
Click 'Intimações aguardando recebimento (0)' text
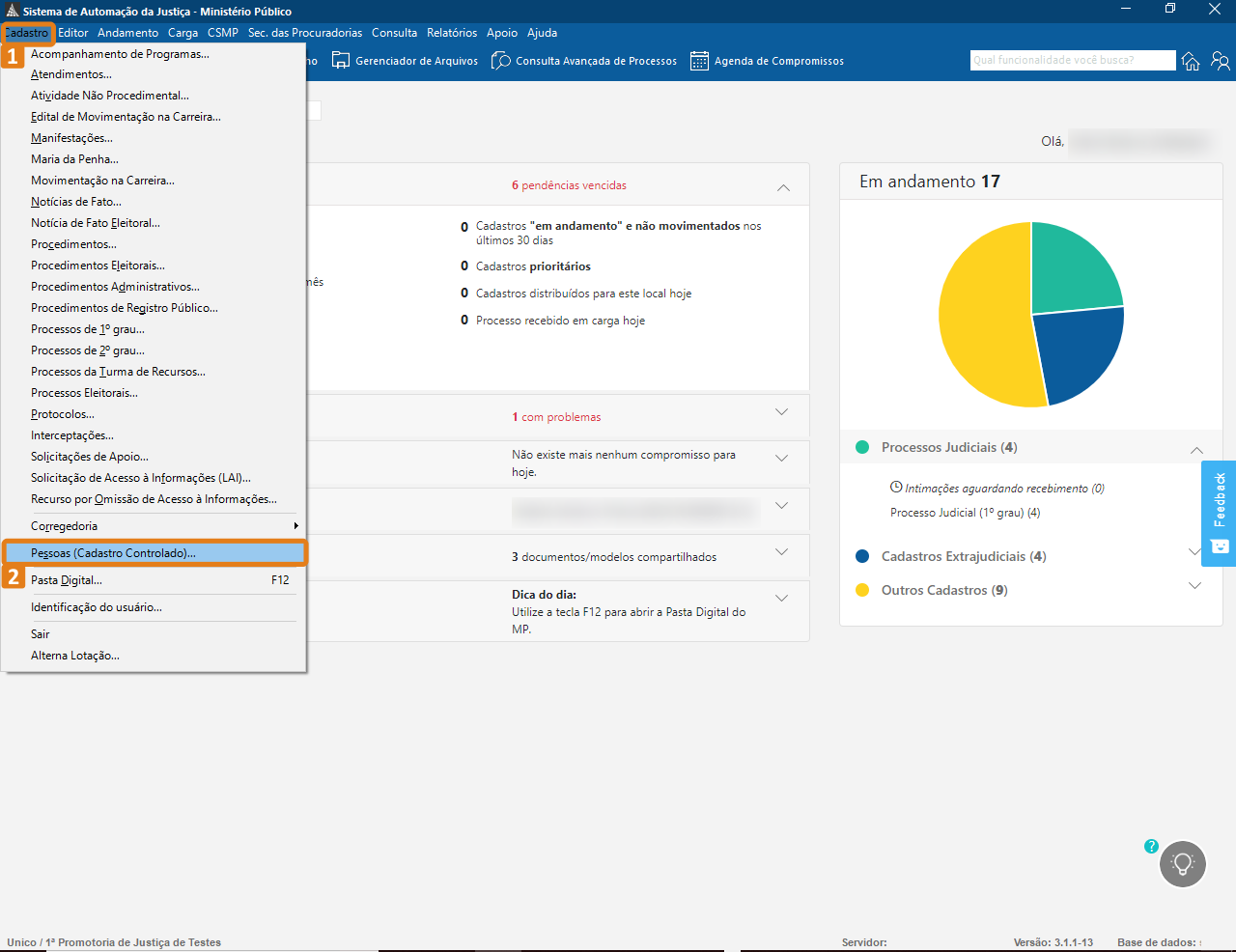coord(1004,489)
